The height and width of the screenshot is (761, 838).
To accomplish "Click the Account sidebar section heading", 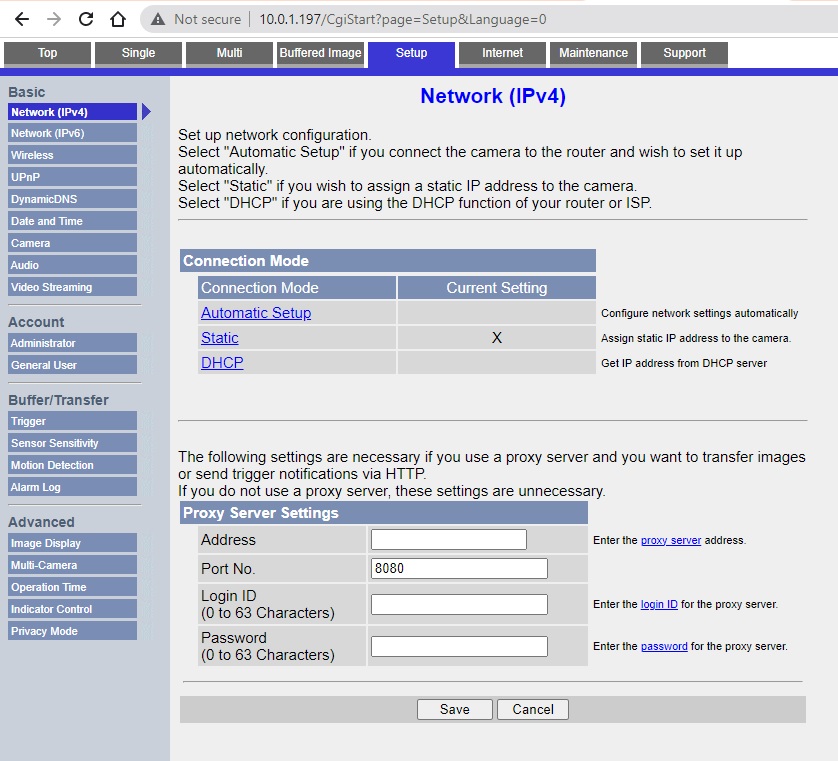I will pos(36,322).
